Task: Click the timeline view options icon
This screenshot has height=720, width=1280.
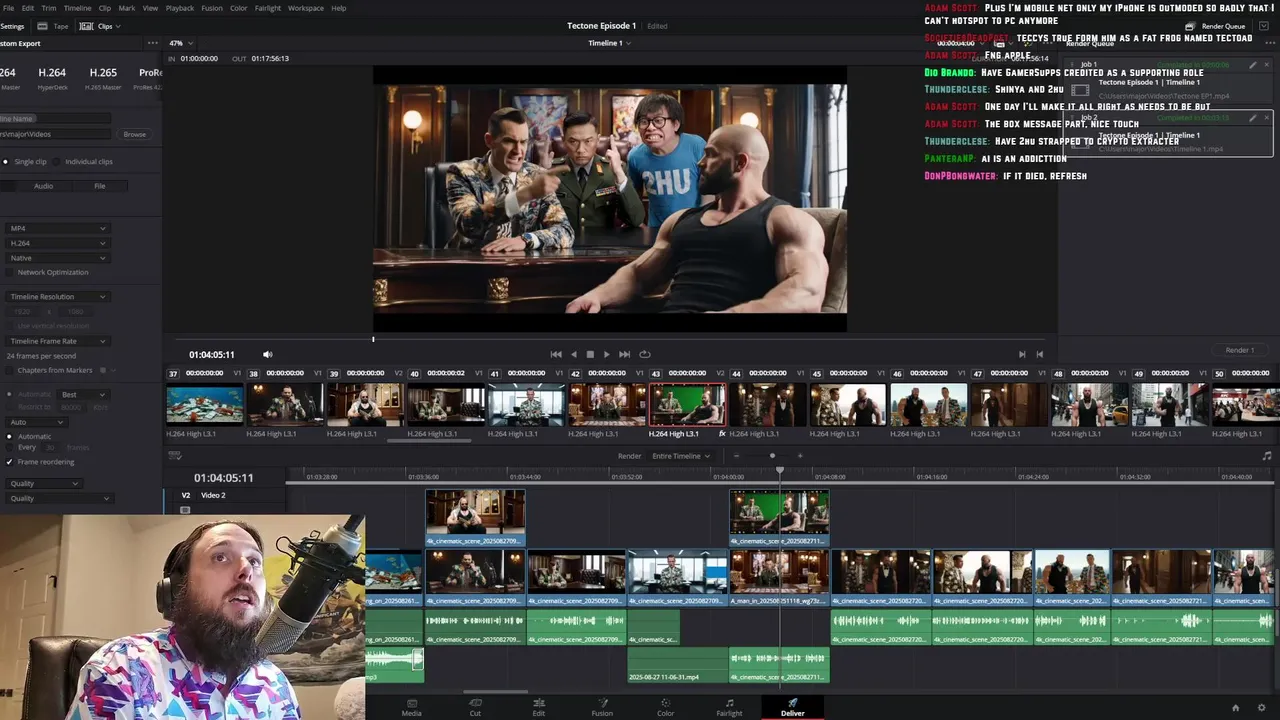Action: (174, 456)
